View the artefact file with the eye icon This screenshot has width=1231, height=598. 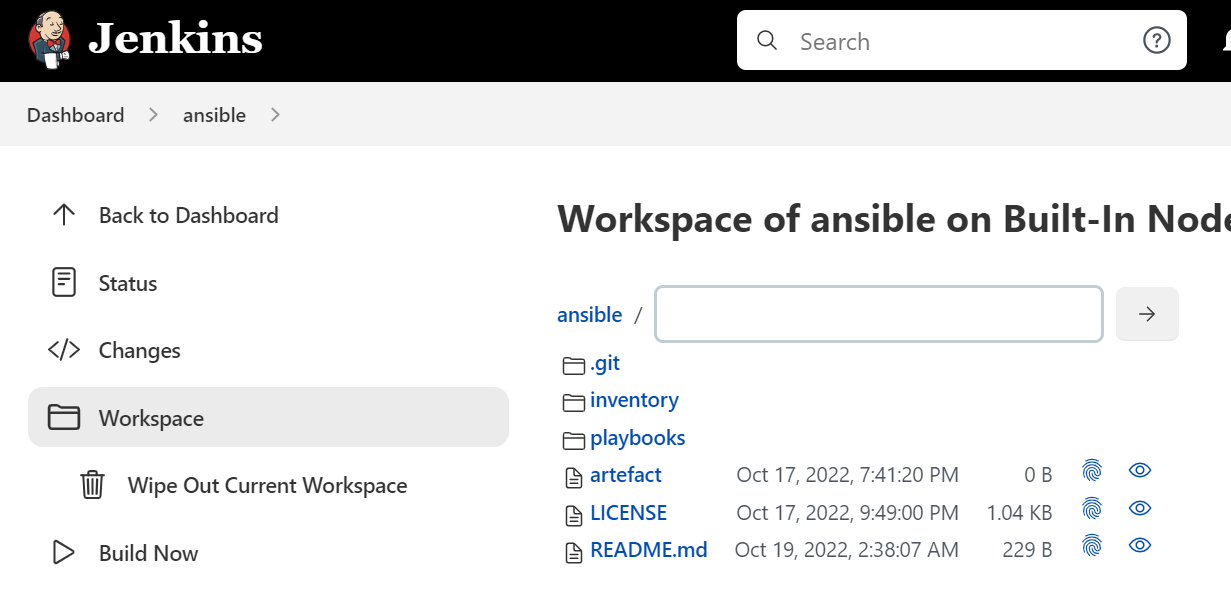(x=1139, y=470)
